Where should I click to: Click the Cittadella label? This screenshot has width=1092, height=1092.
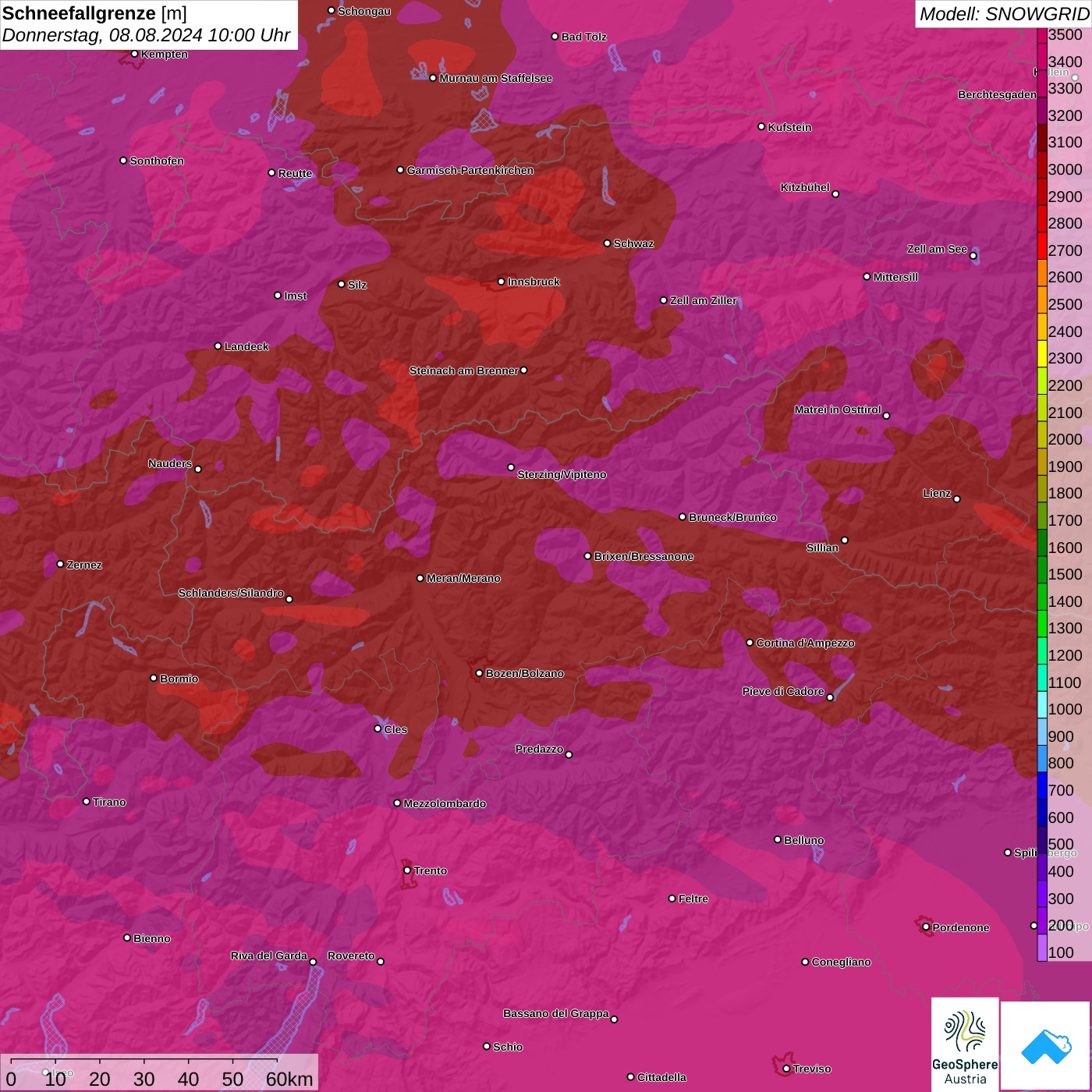point(662,1077)
